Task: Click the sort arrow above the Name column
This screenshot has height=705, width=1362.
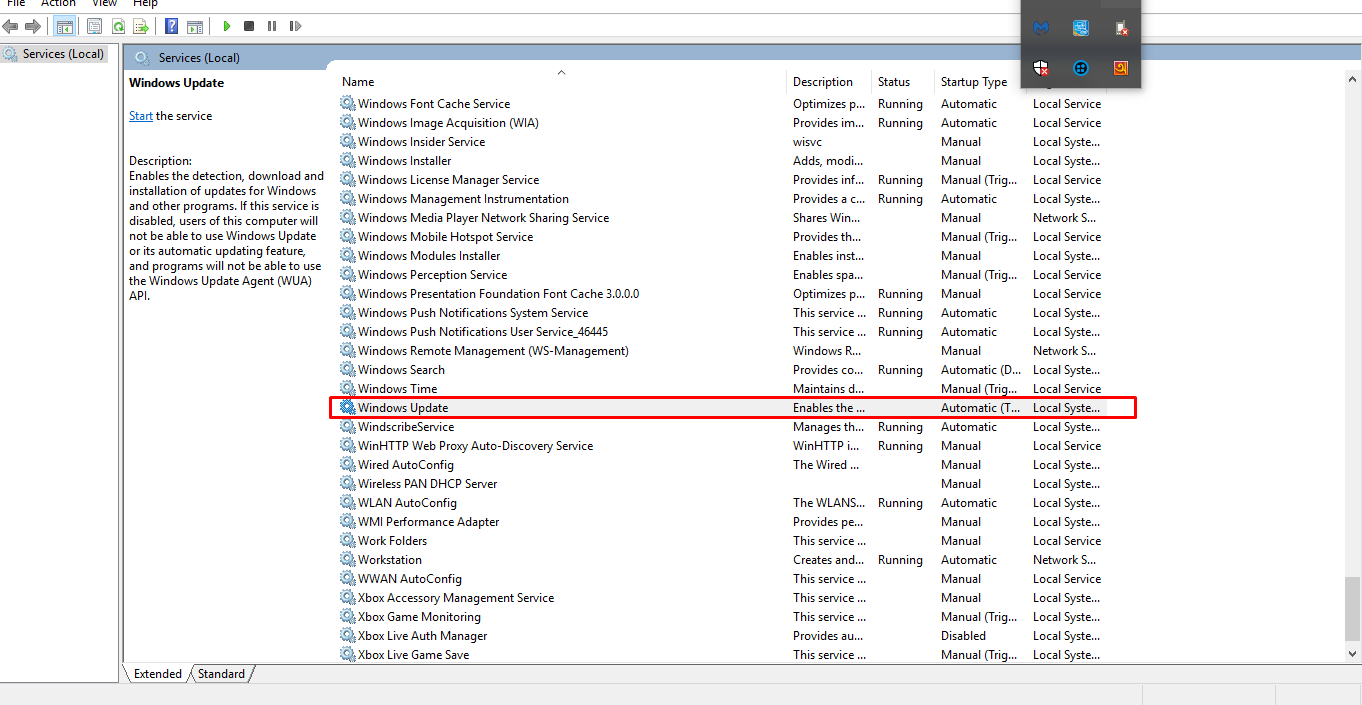Action: pyautogui.click(x=561, y=71)
